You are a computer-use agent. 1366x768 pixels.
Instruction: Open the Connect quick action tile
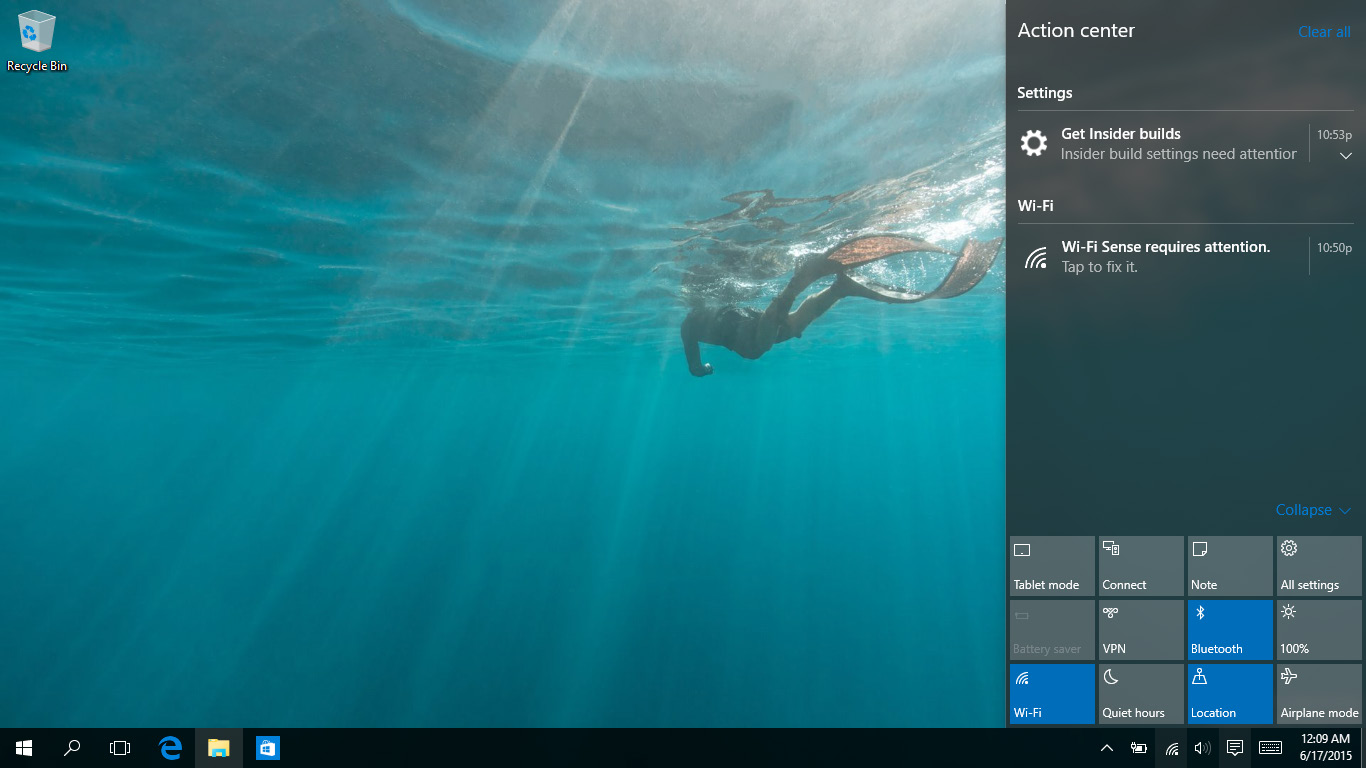[x=1141, y=566]
